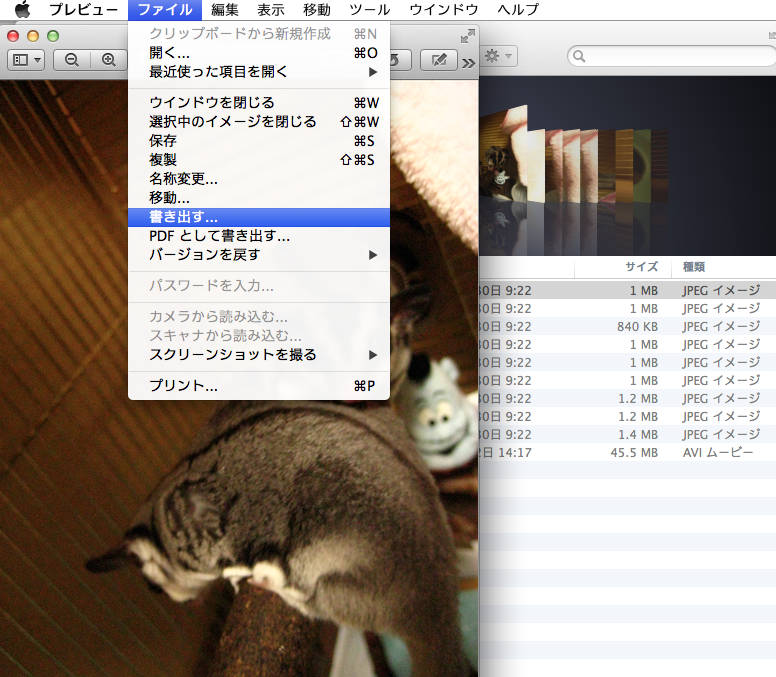Click the green zoom window button
The width and height of the screenshot is (776, 677).
pyautogui.click(x=53, y=36)
